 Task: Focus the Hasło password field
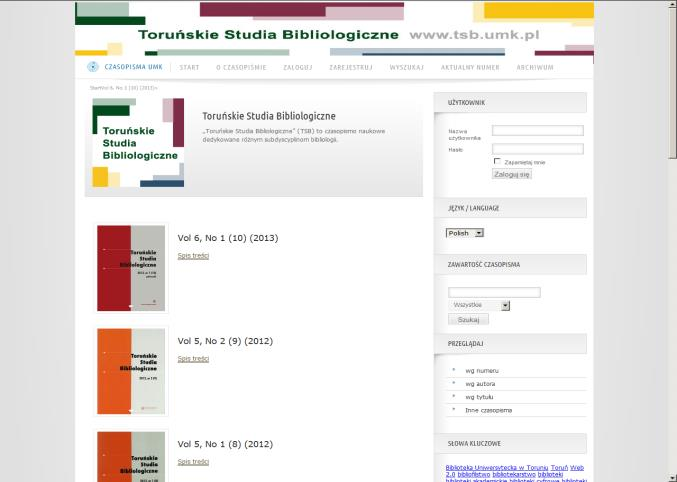[538, 149]
